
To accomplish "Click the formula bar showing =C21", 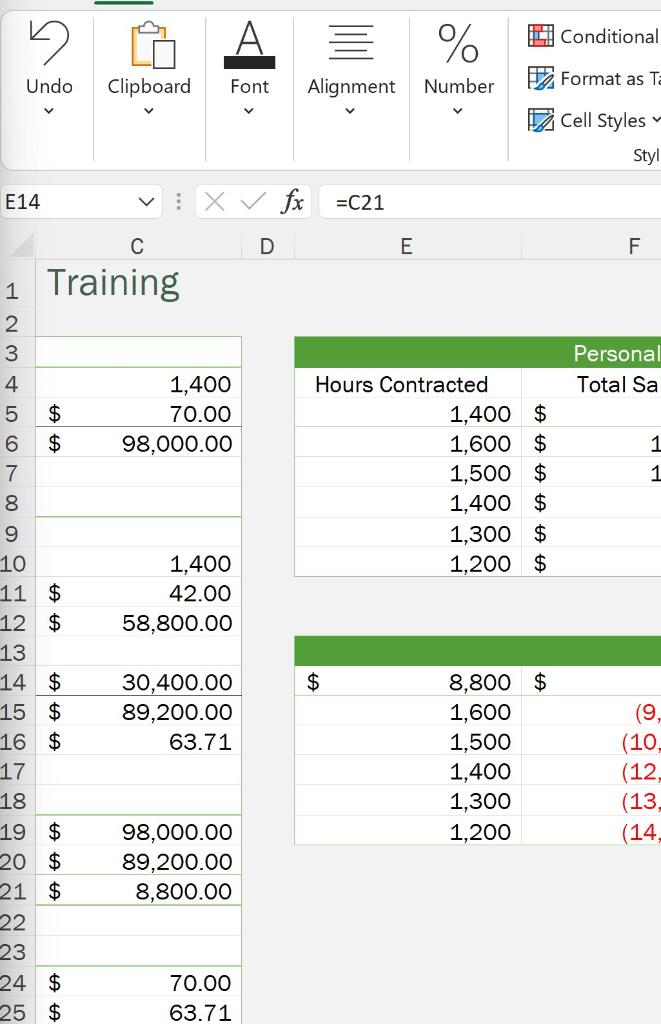I will (490, 202).
